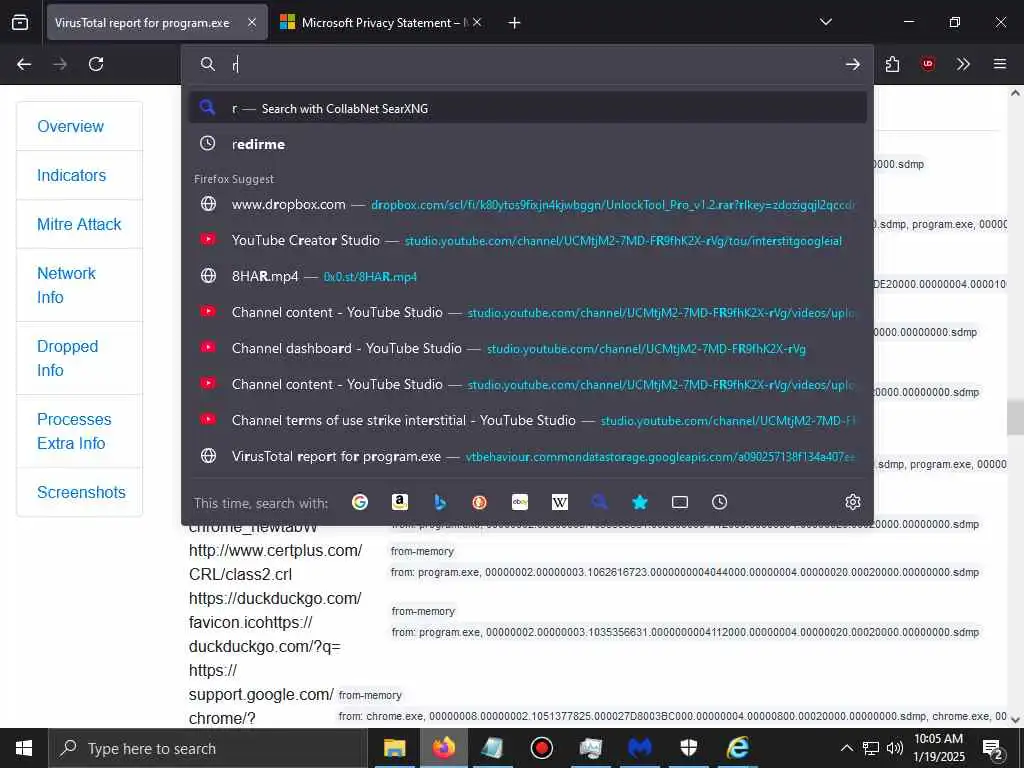Viewport: 1024px width, 768px height.
Task: Open the 8HAR.mp4 suggestion
Action: [x=528, y=276]
